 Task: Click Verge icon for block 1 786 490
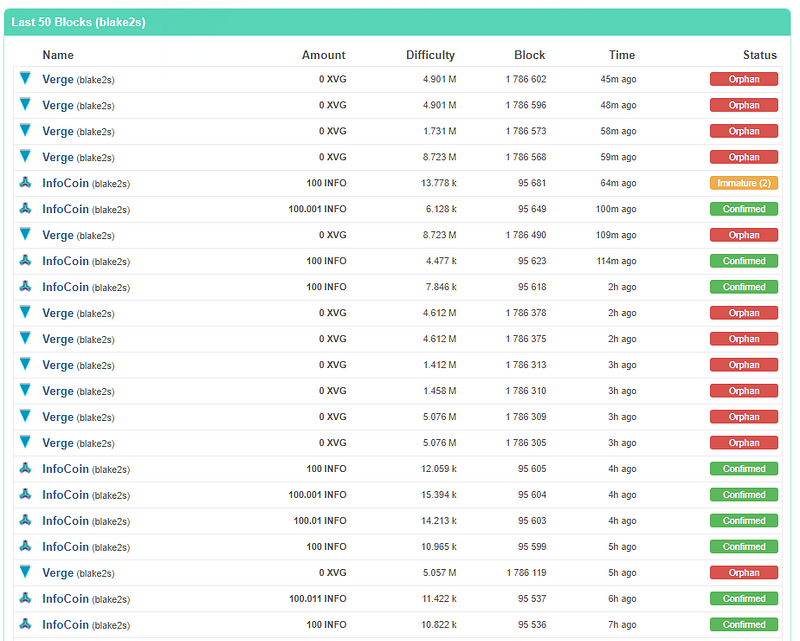[25, 234]
